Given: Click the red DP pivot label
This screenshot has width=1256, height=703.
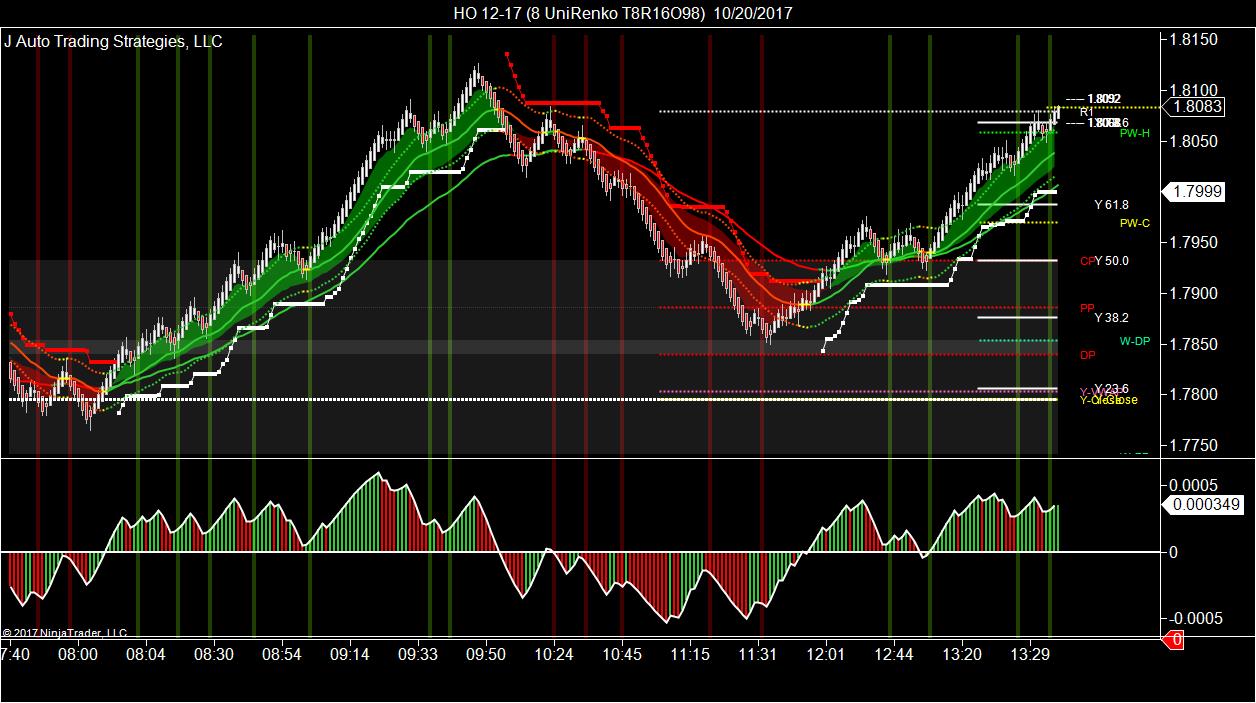Looking at the screenshot, I should point(1087,355).
